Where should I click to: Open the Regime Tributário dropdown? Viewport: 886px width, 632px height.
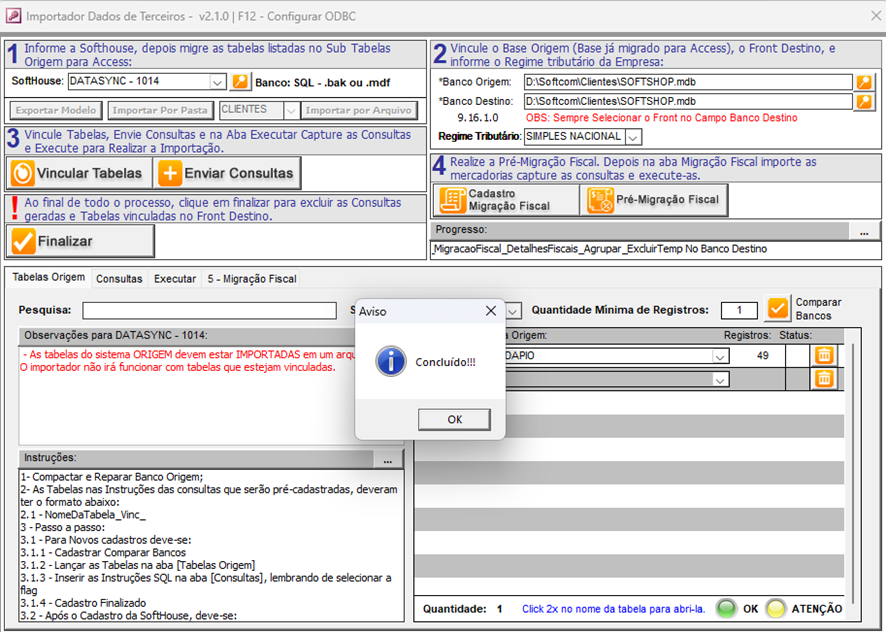point(633,136)
